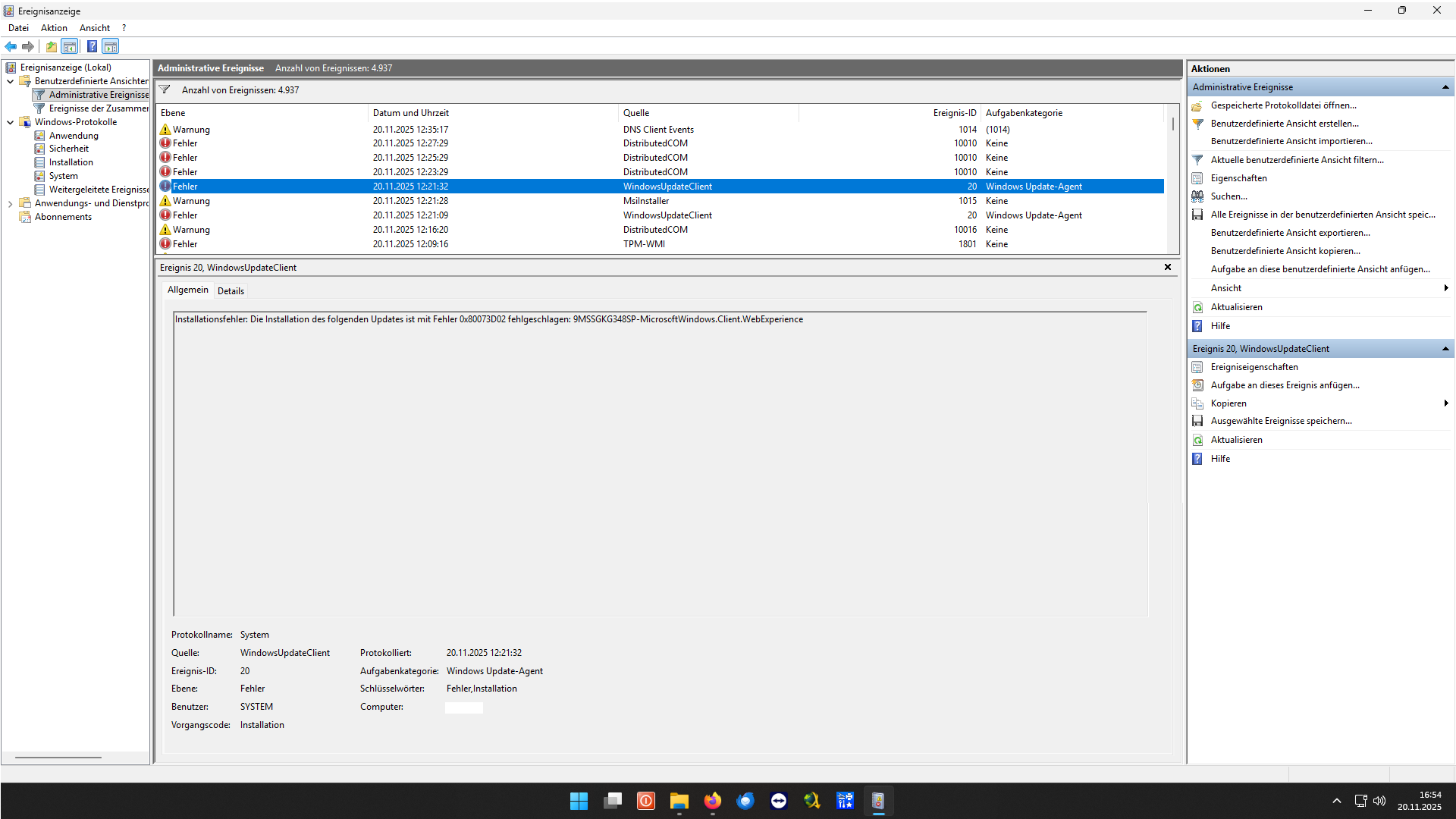This screenshot has height=819, width=1456.
Task: Click the up-one-level folder toolbar icon
Action: [x=51, y=47]
